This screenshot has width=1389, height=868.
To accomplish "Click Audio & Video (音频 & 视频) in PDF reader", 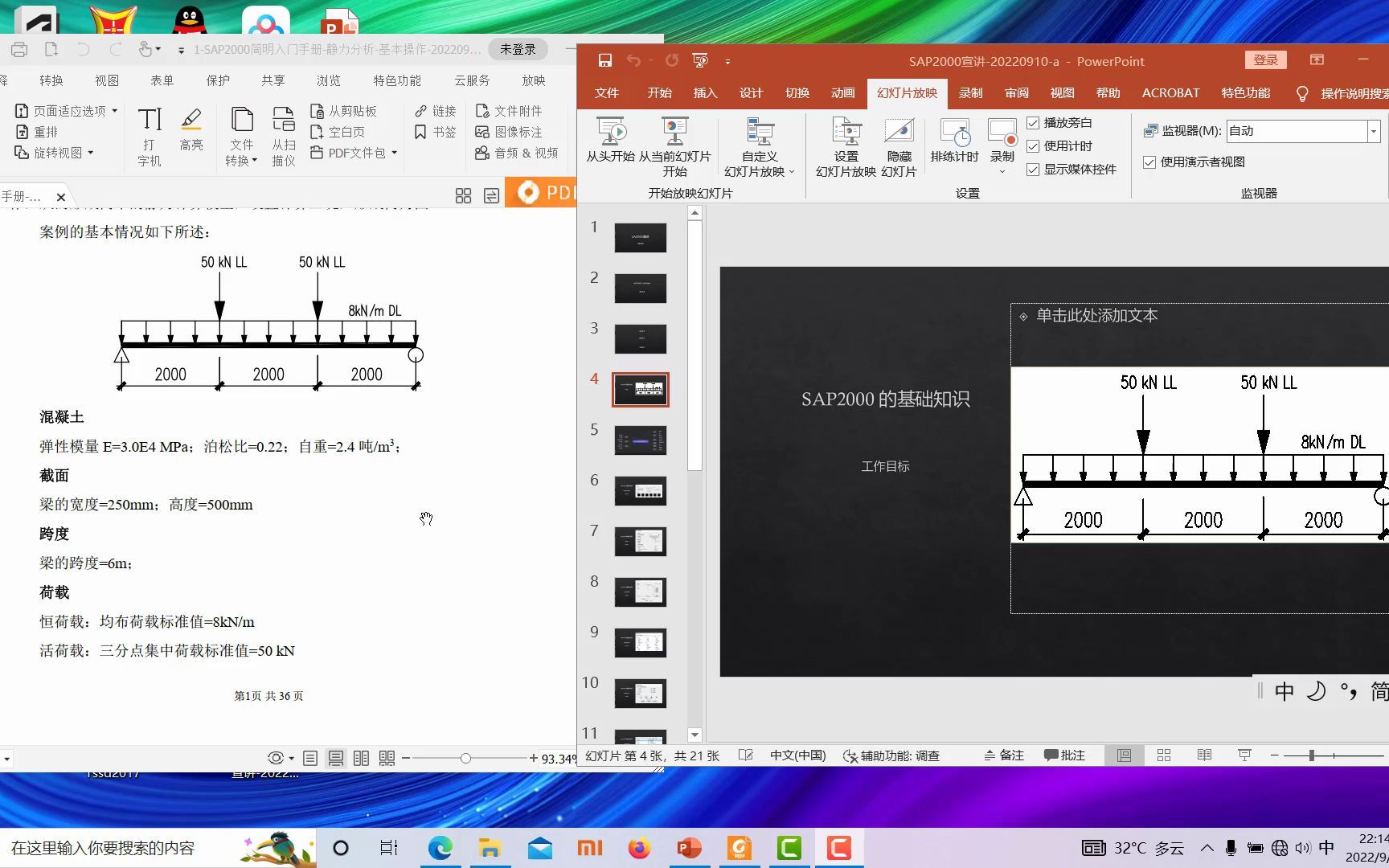I will tap(516, 153).
